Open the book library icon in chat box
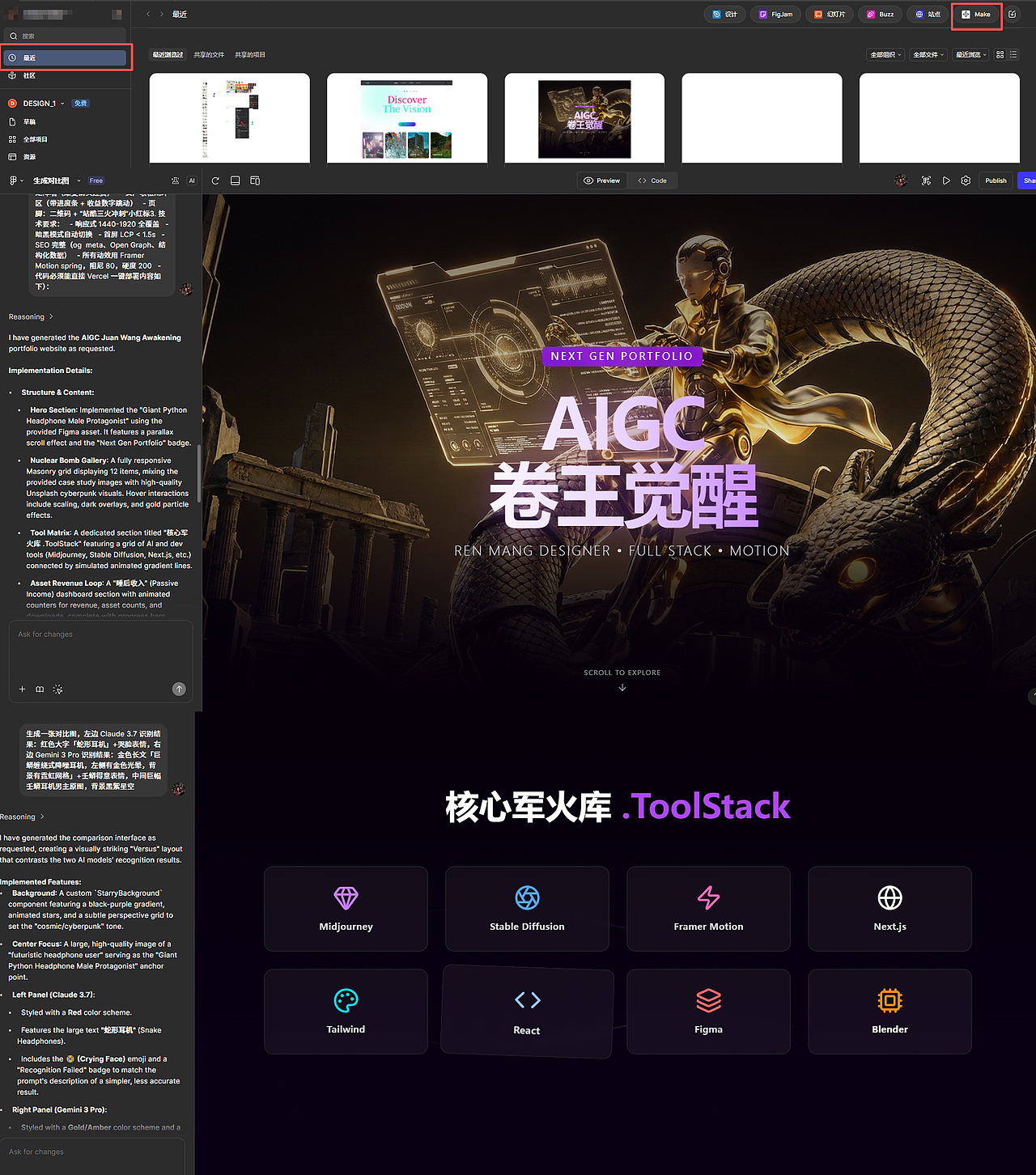Image resolution: width=1036 pixels, height=1175 pixels. click(x=40, y=689)
